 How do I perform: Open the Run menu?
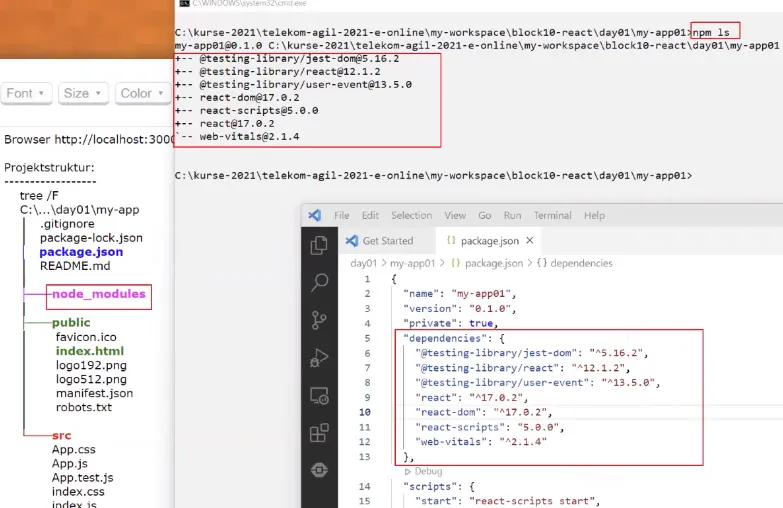click(512, 215)
